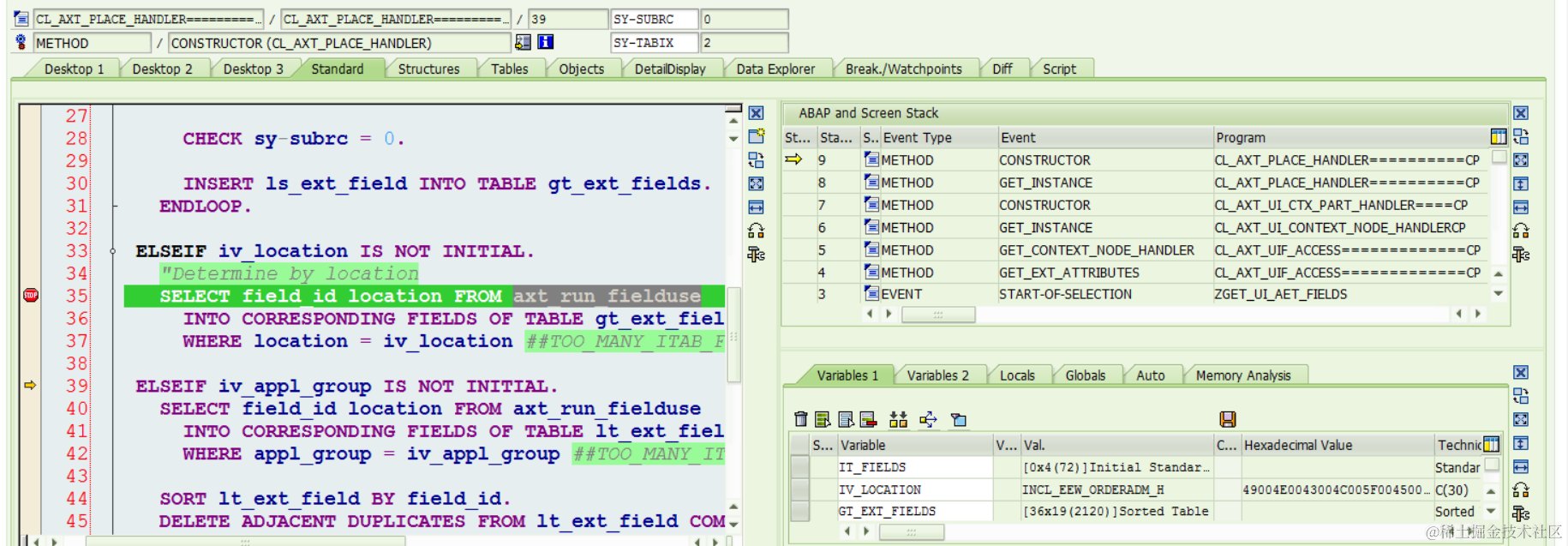Click code line 44 SORT lt_ext_field

[x=335, y=498]
